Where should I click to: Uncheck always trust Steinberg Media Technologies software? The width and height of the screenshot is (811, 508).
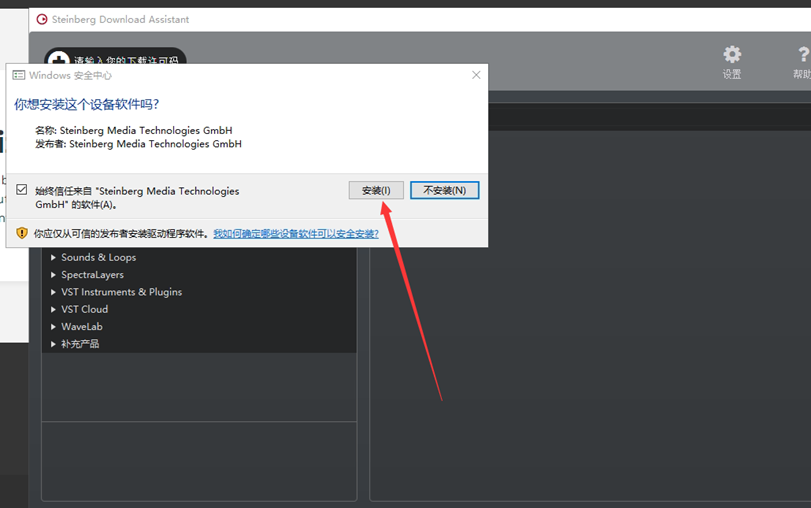click(21, 189)
